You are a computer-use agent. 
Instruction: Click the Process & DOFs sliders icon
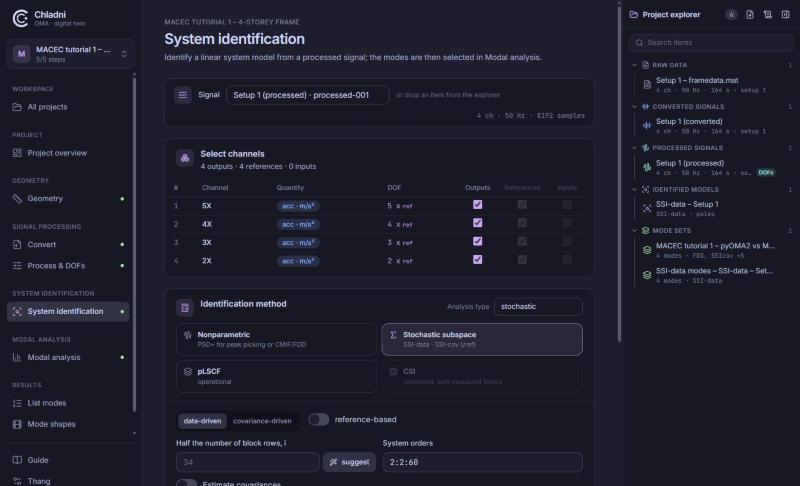(x=17, y=266)
